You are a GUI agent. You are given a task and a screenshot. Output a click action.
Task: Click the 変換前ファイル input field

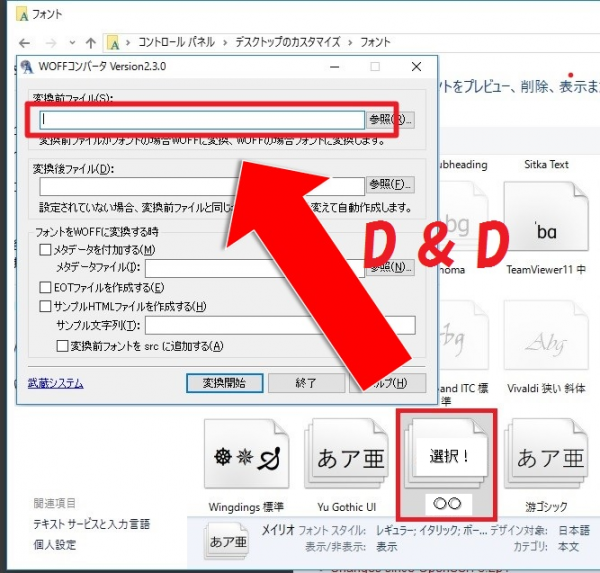(202, 120)
